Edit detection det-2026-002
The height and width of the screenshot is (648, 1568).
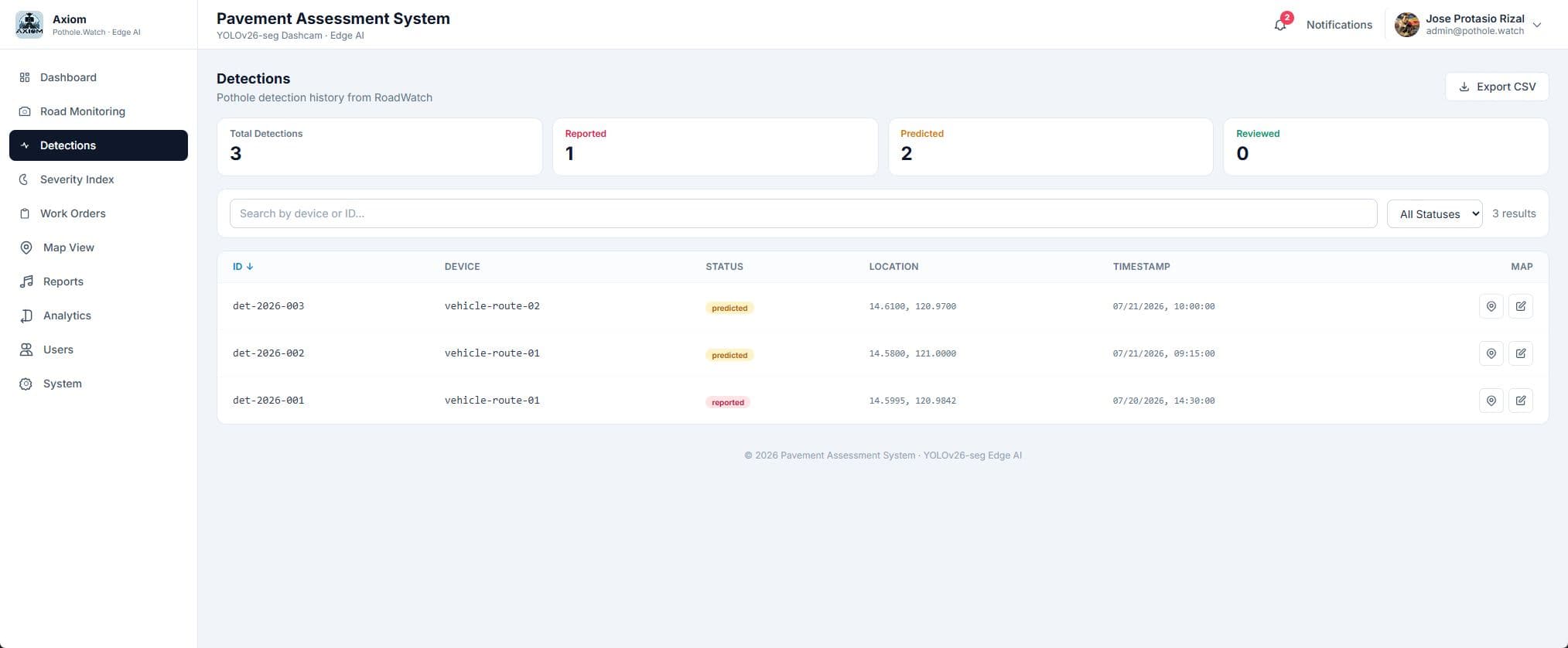1521,353
